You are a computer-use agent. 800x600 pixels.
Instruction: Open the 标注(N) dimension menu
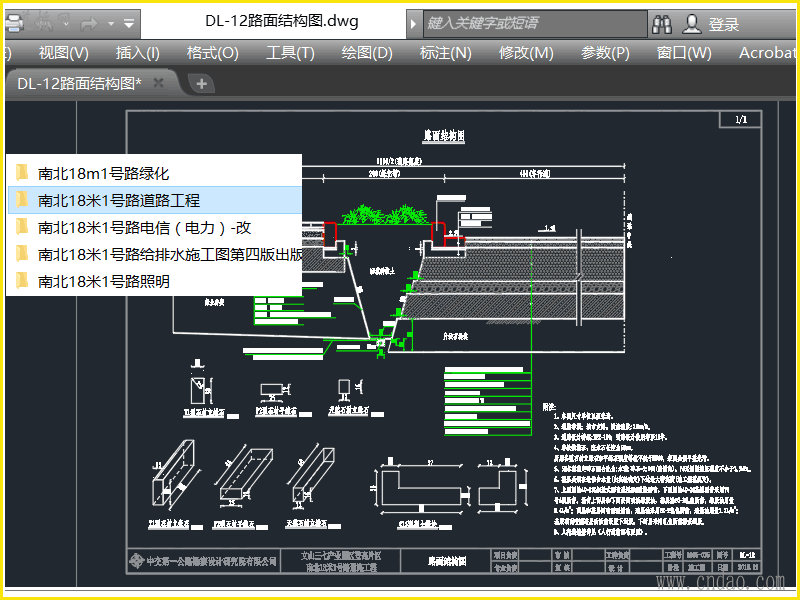point(445,53)
